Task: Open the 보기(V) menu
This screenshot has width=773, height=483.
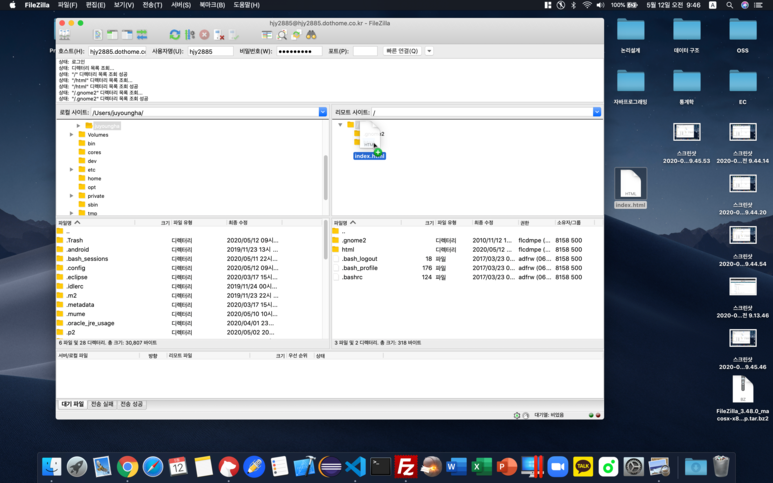Action: [124, 5]
